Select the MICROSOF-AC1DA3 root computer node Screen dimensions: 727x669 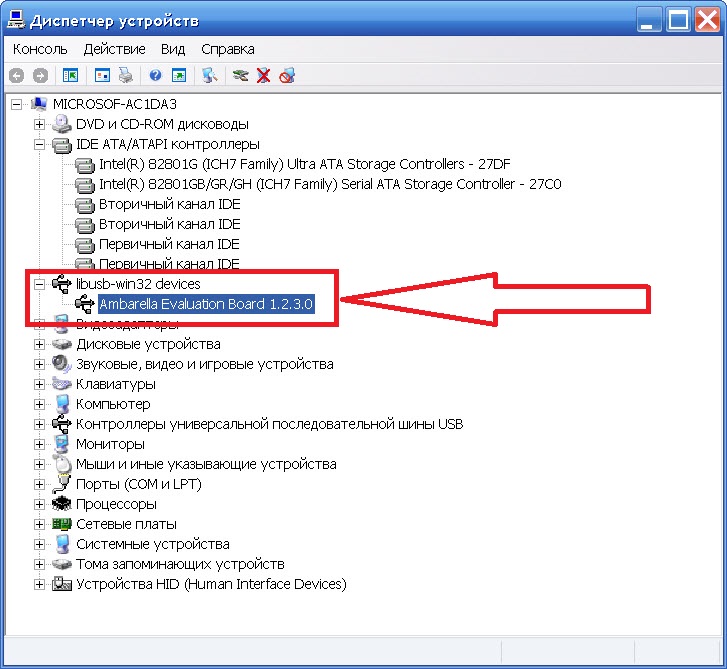pos(108,104)
